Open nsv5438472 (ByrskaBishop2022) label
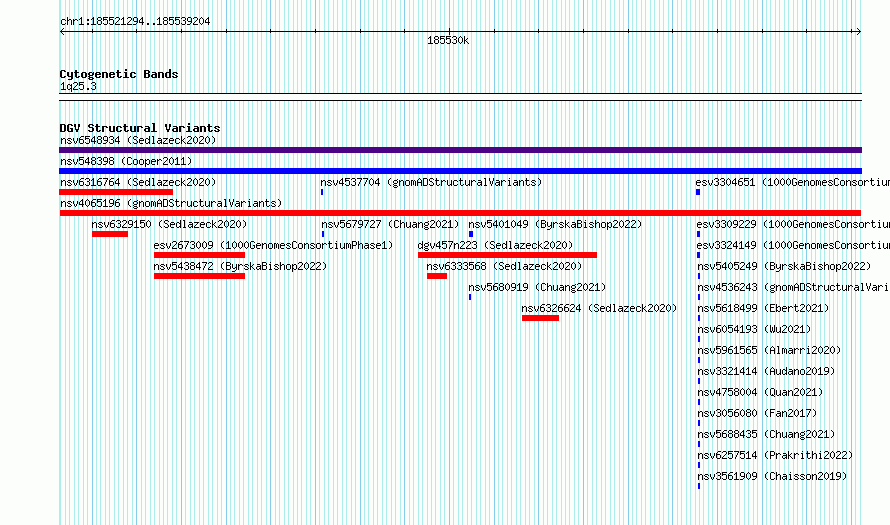 point(240,266)
